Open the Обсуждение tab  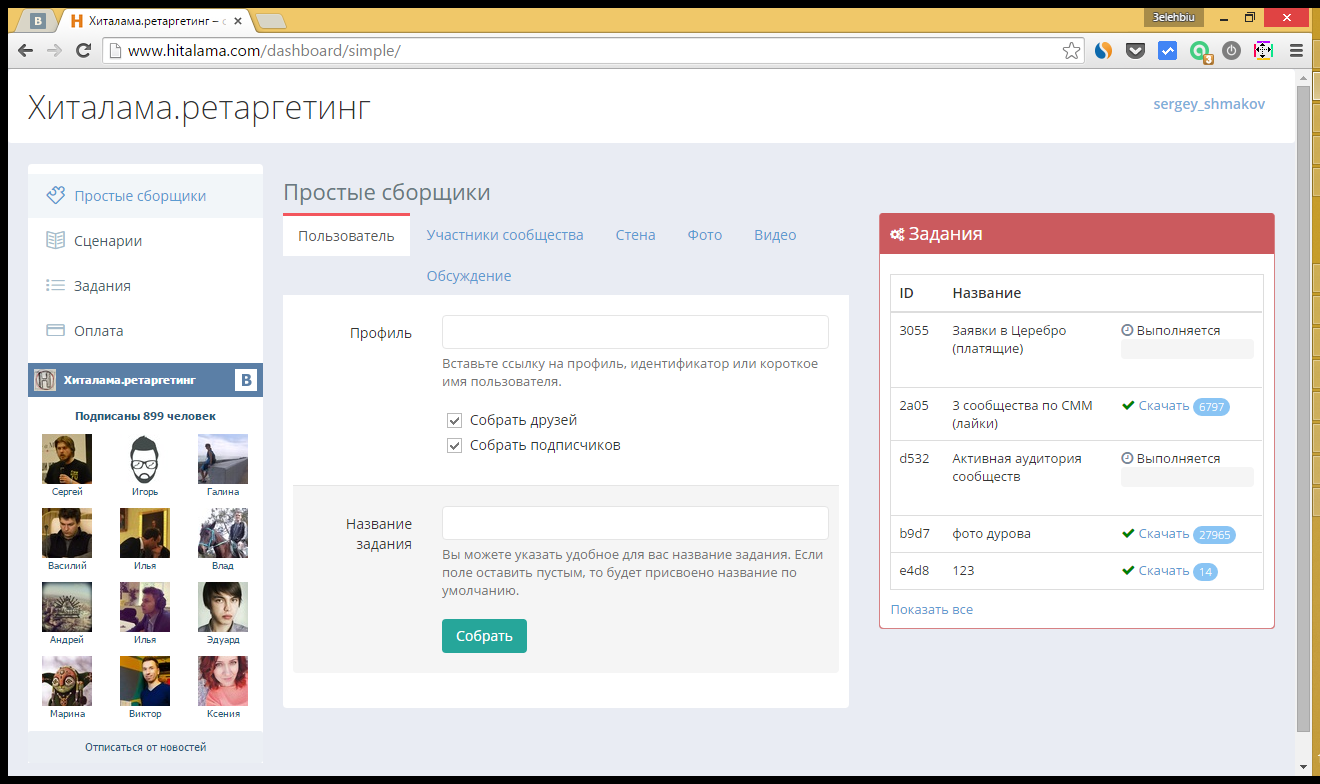(469, 276)
